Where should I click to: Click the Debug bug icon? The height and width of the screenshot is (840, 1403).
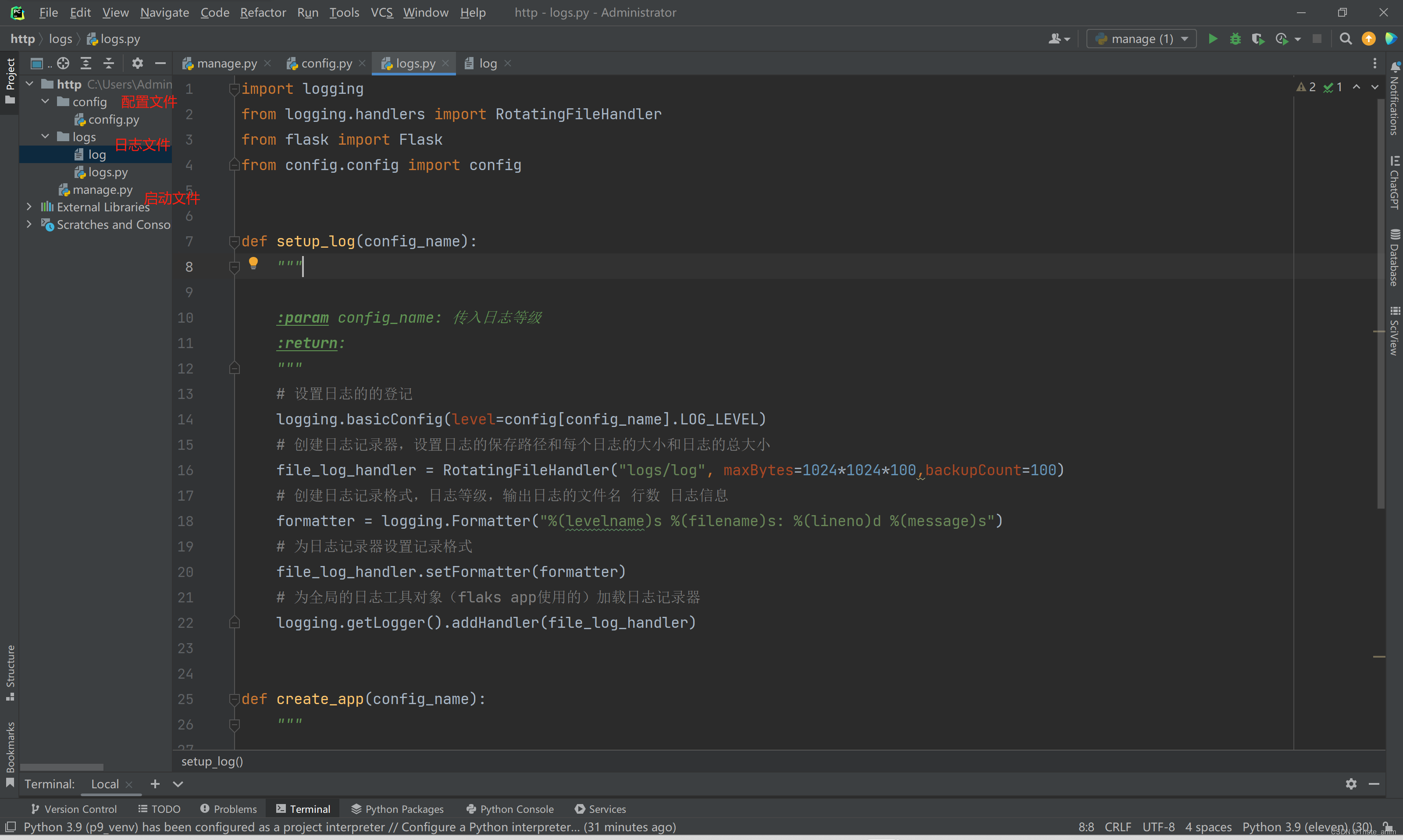1235,39
